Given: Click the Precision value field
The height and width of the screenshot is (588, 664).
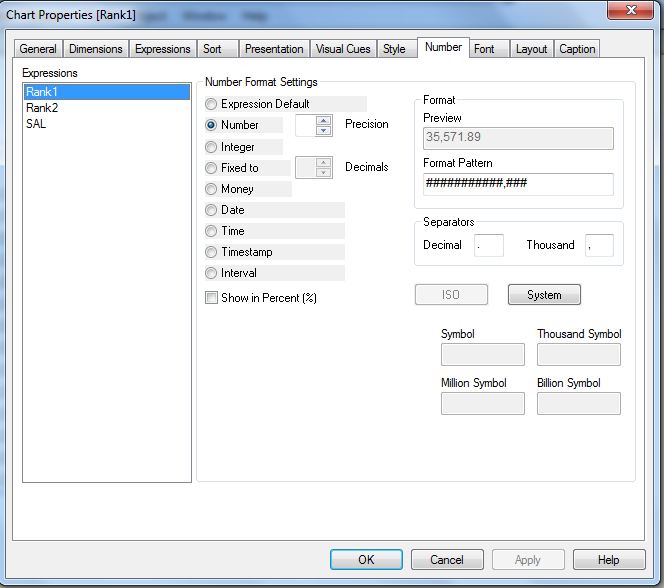Looking at the screenshot, I should [x=306, y=125].
